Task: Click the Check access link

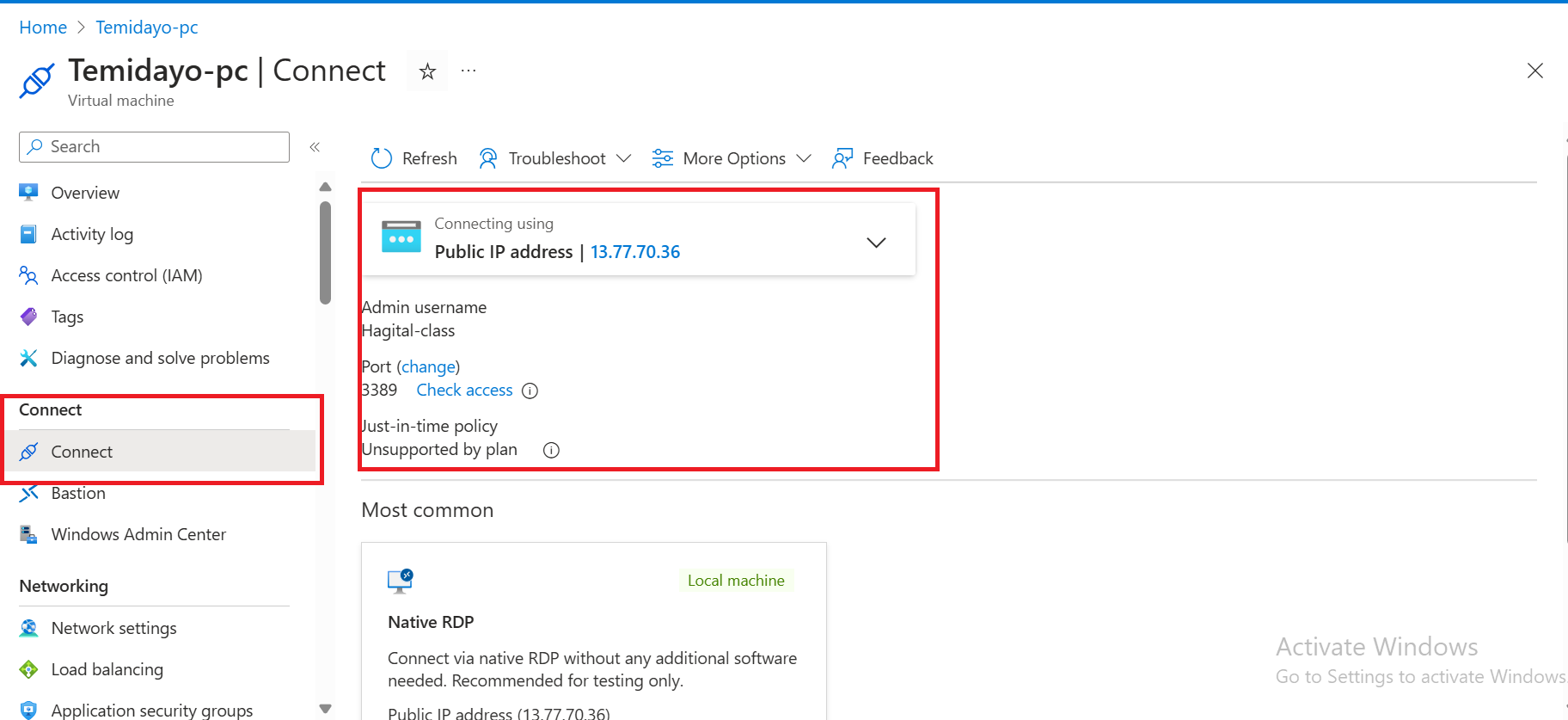Action: (464, 391)
